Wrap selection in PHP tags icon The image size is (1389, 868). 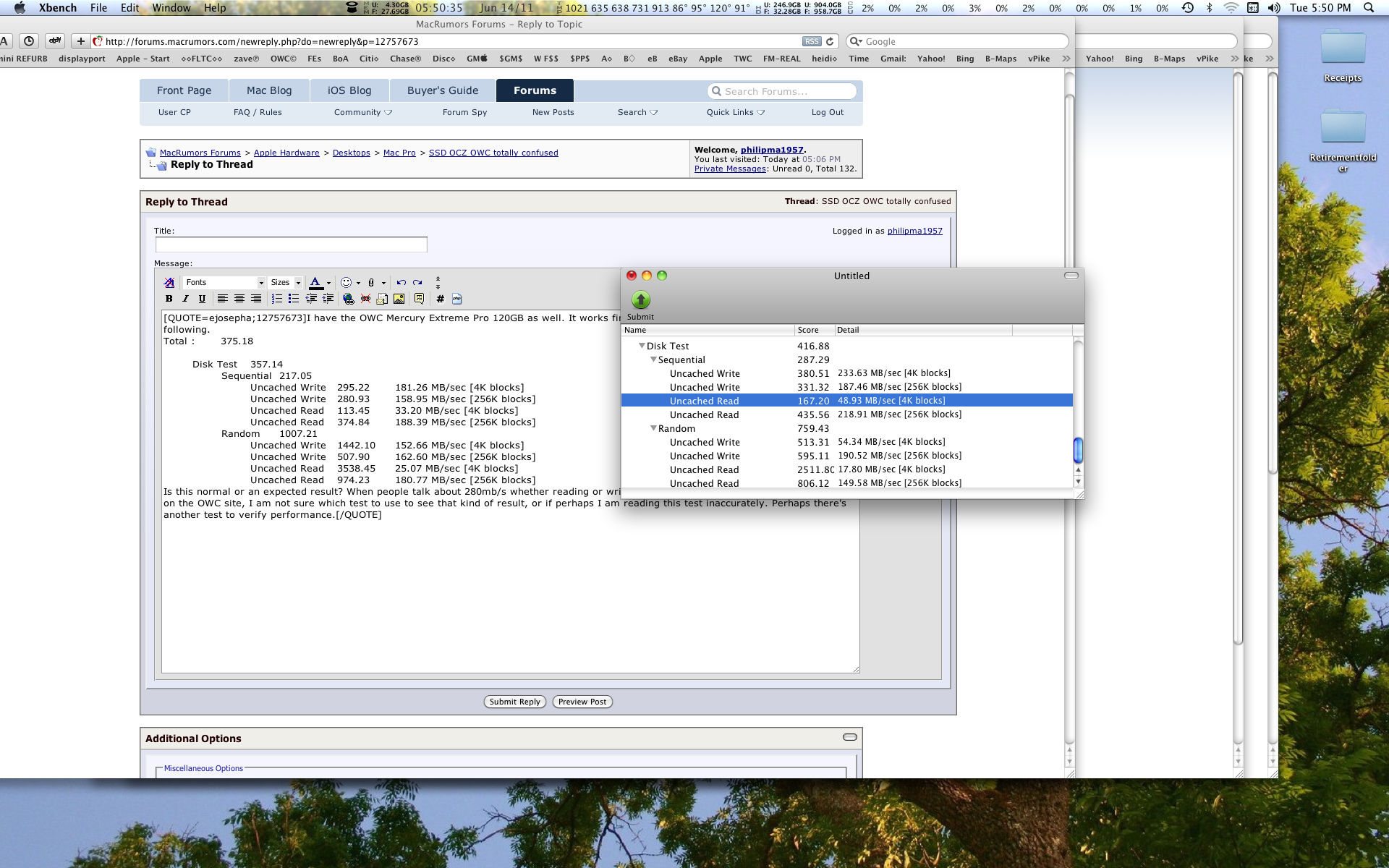tap(457, 299)
